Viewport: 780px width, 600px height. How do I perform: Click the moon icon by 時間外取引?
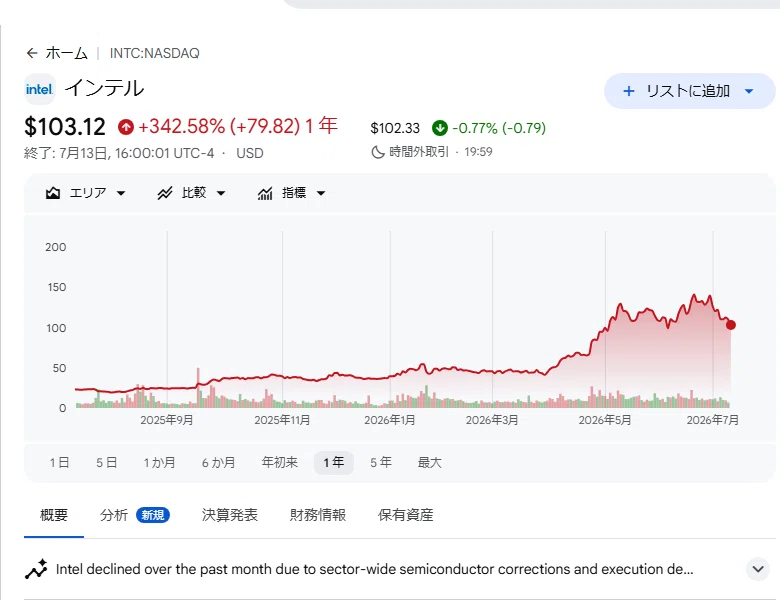click(x=378, y=152)
